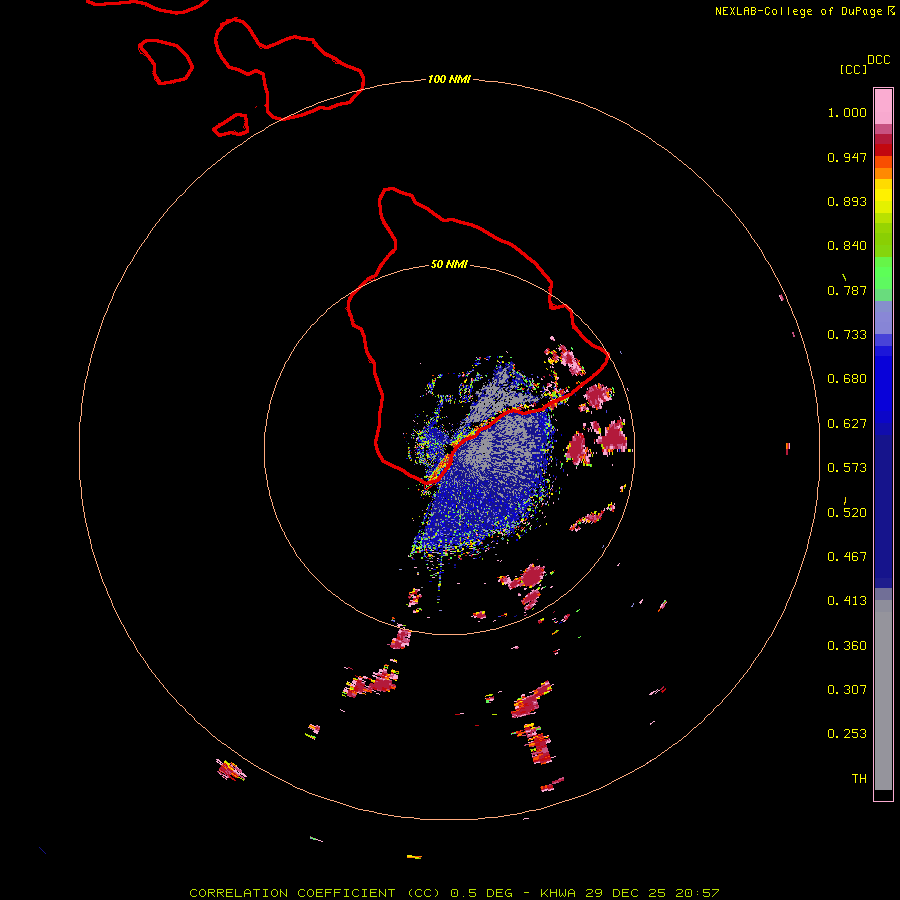Select the 0.893 scale value
The image size is (900, 900).
click(847, 201)
